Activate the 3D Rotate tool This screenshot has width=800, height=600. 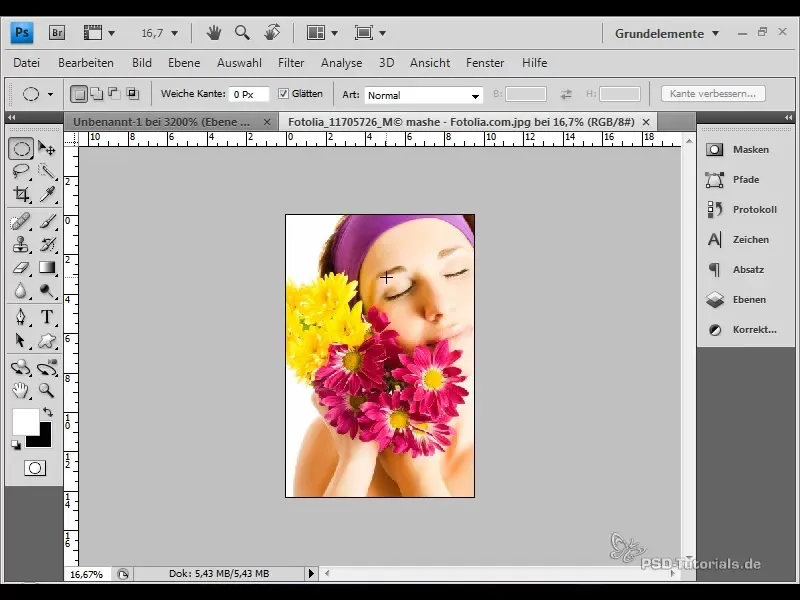coord(21,367)
